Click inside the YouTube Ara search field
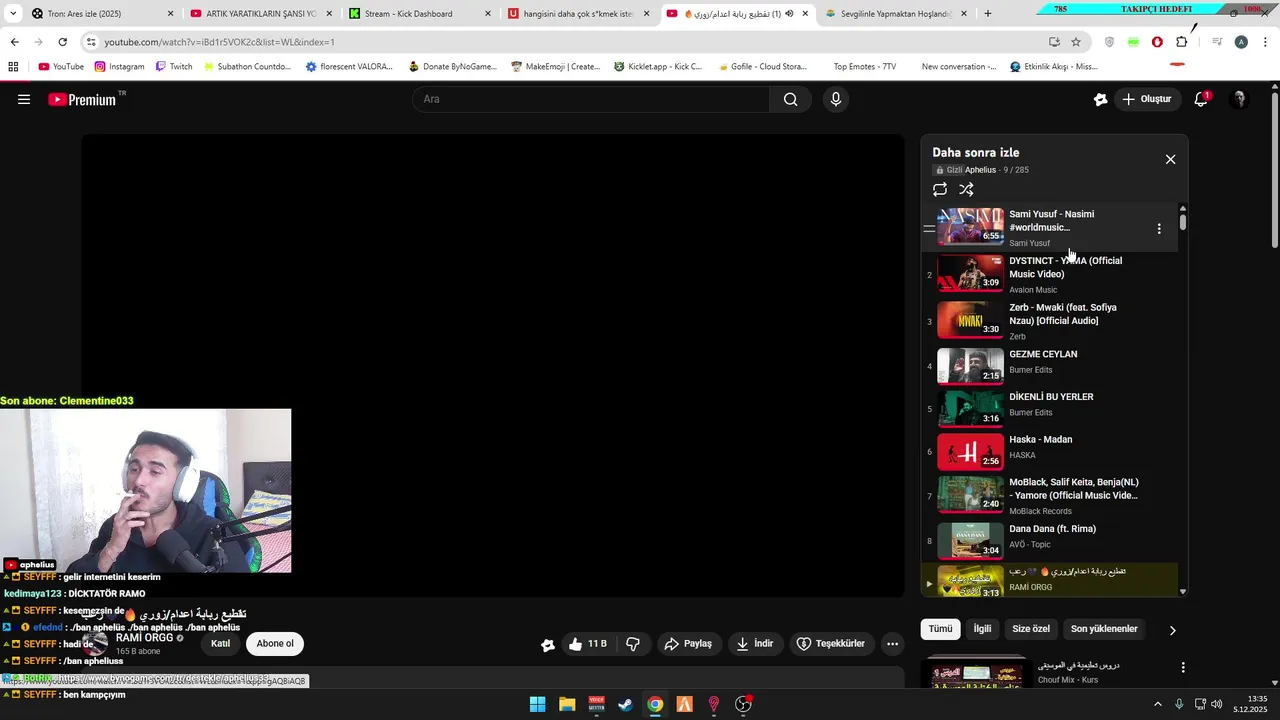1280x720 pixels. (592, 99)
